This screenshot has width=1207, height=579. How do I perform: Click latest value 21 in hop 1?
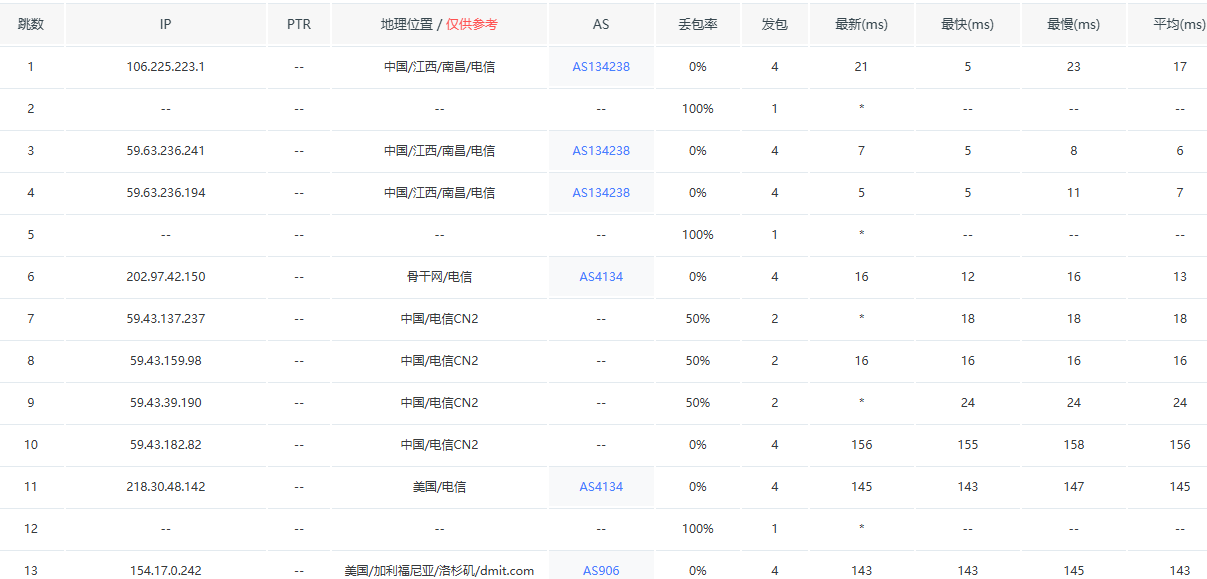pyautogui.click(x=862, y=67)
